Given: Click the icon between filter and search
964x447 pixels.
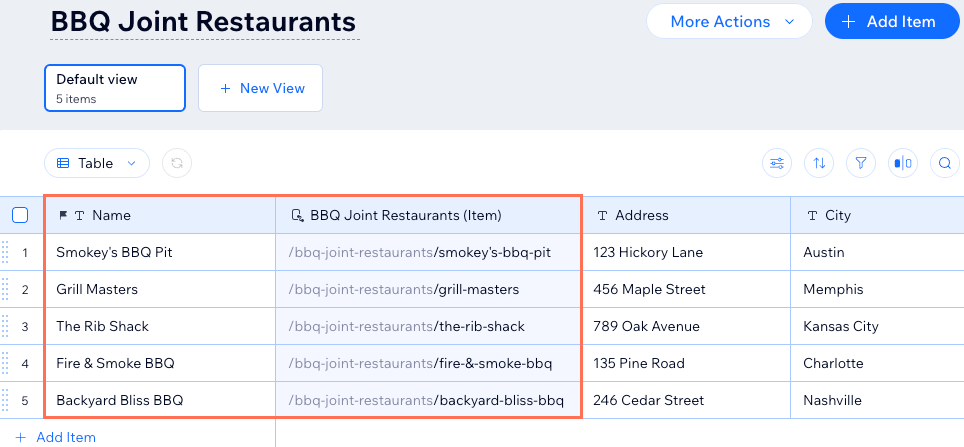Looking at the screenshot, I should coord(903,163).
